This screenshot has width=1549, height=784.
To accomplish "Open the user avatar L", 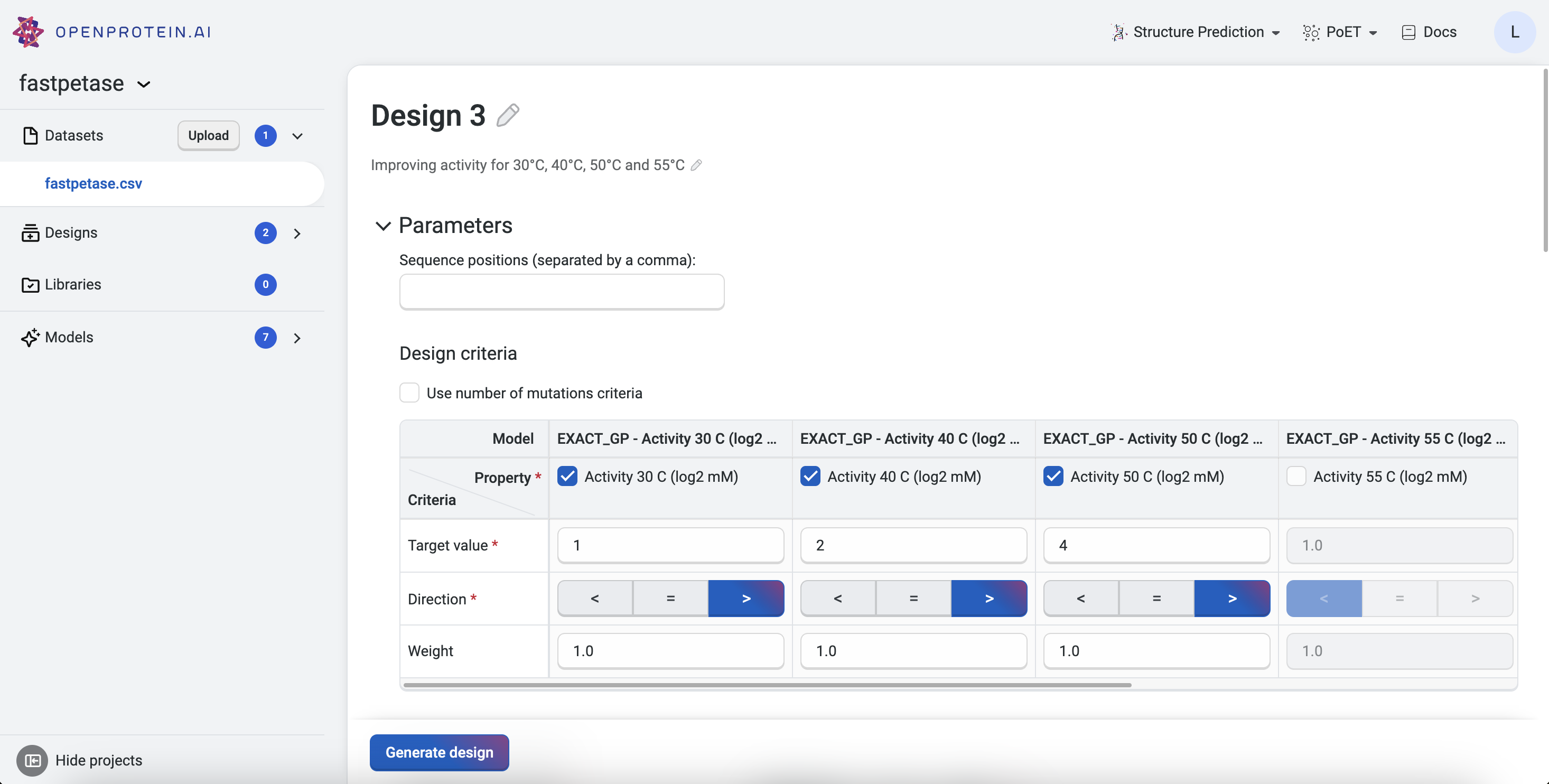I will (x=1514, y=32).
